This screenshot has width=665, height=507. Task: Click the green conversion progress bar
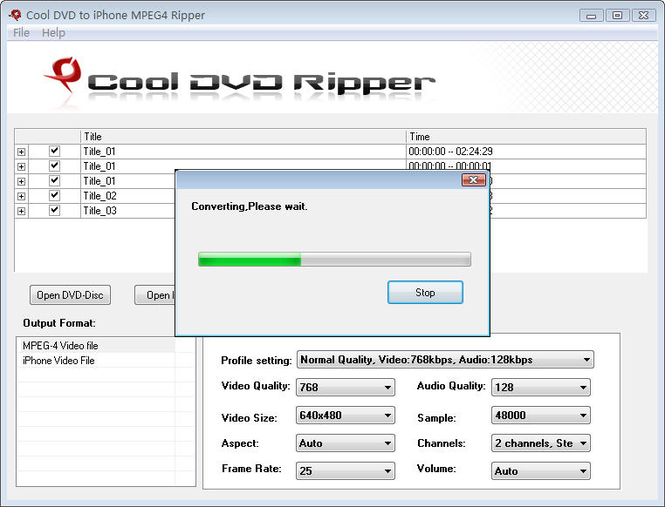334,259
